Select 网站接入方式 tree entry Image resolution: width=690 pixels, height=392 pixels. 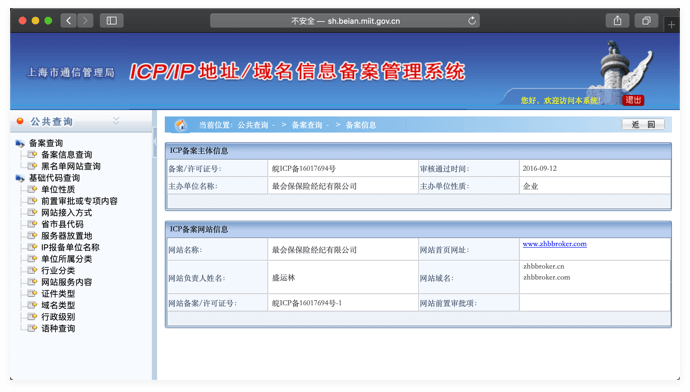pos(66,212)
